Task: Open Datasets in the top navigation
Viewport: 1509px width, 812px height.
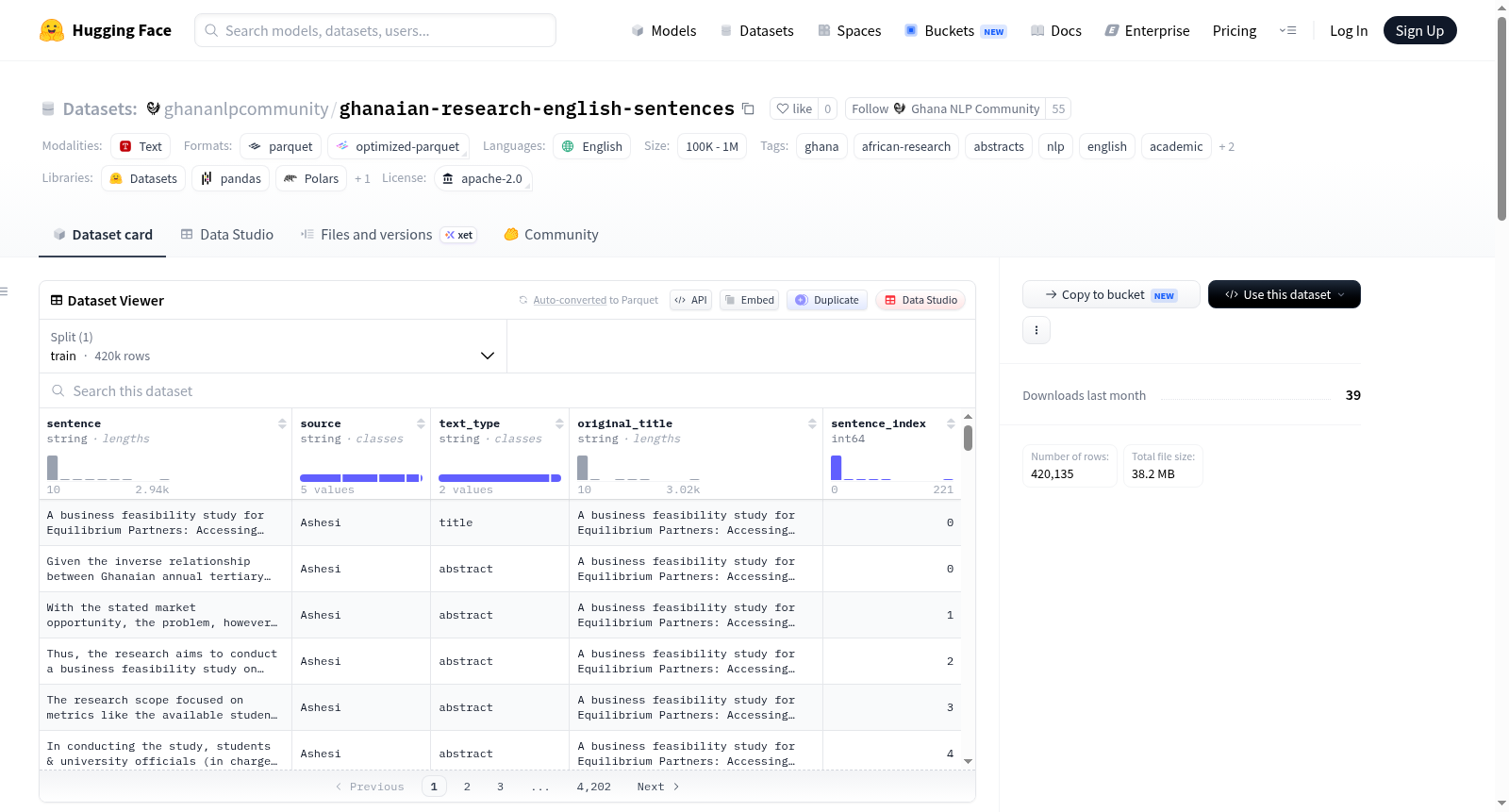Action: 756,30
